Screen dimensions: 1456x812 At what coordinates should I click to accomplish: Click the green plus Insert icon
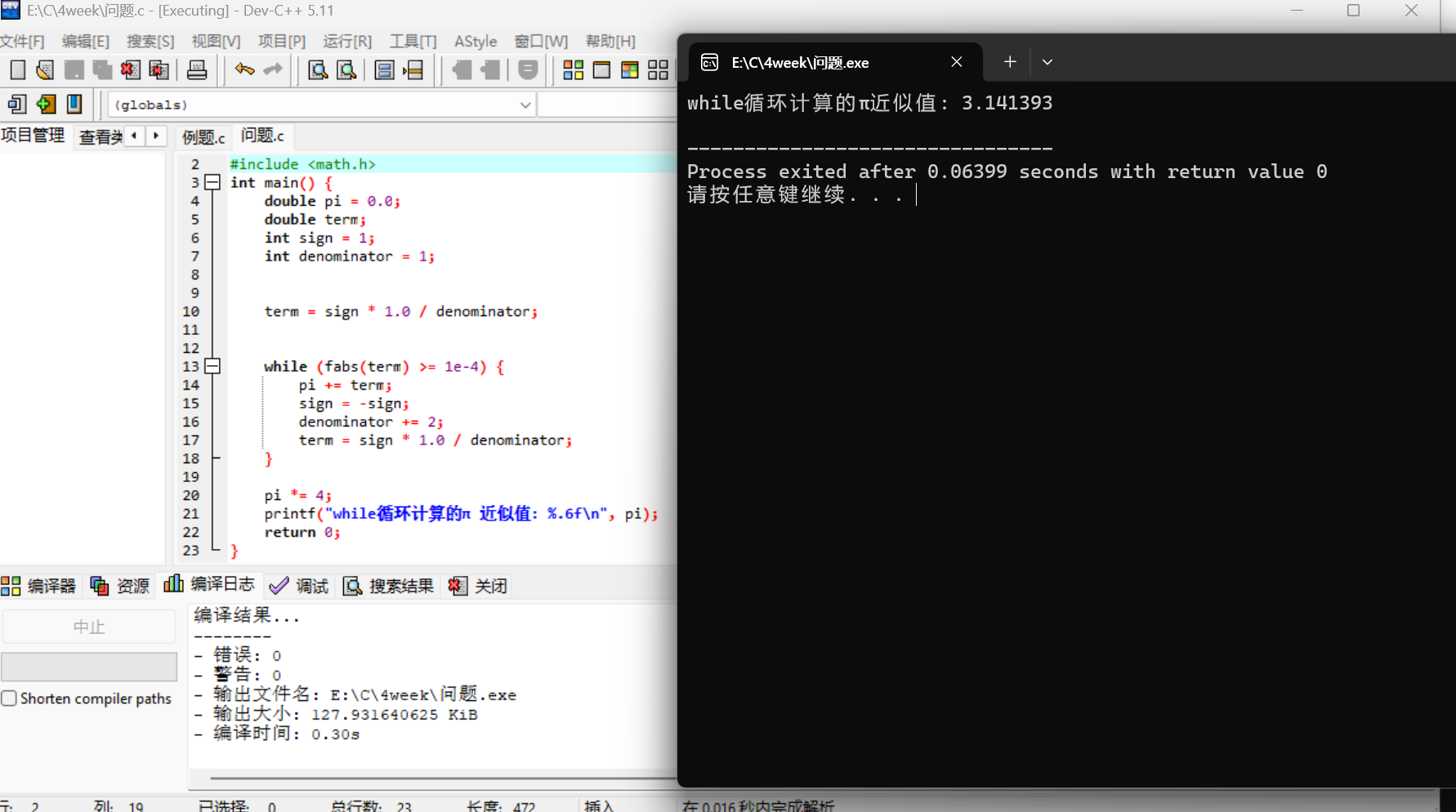point(46,105)
